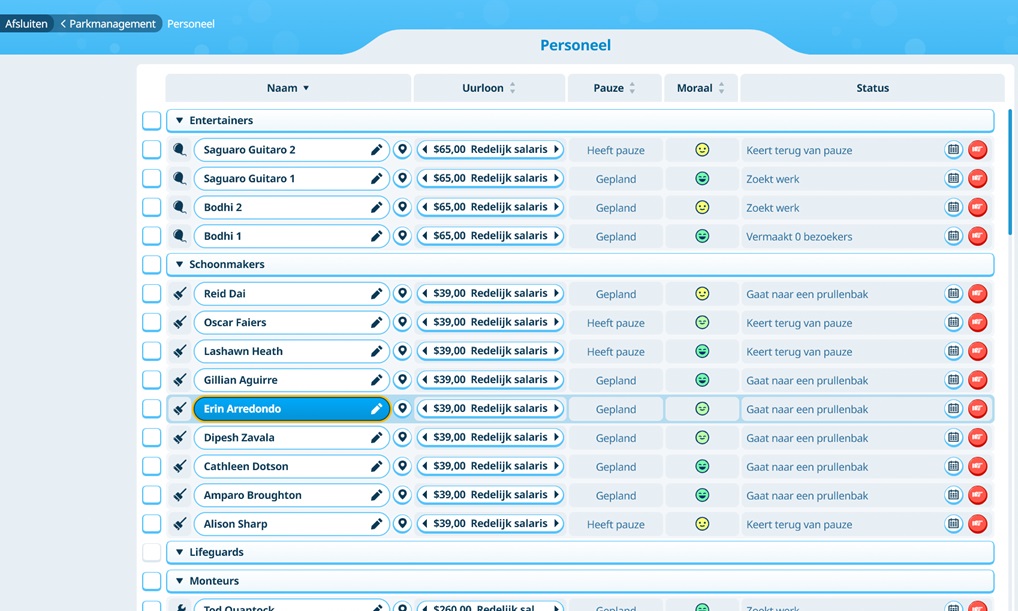
Task: Locate Bodhi 1 using the pin icon
Action: tap(403, 236)
